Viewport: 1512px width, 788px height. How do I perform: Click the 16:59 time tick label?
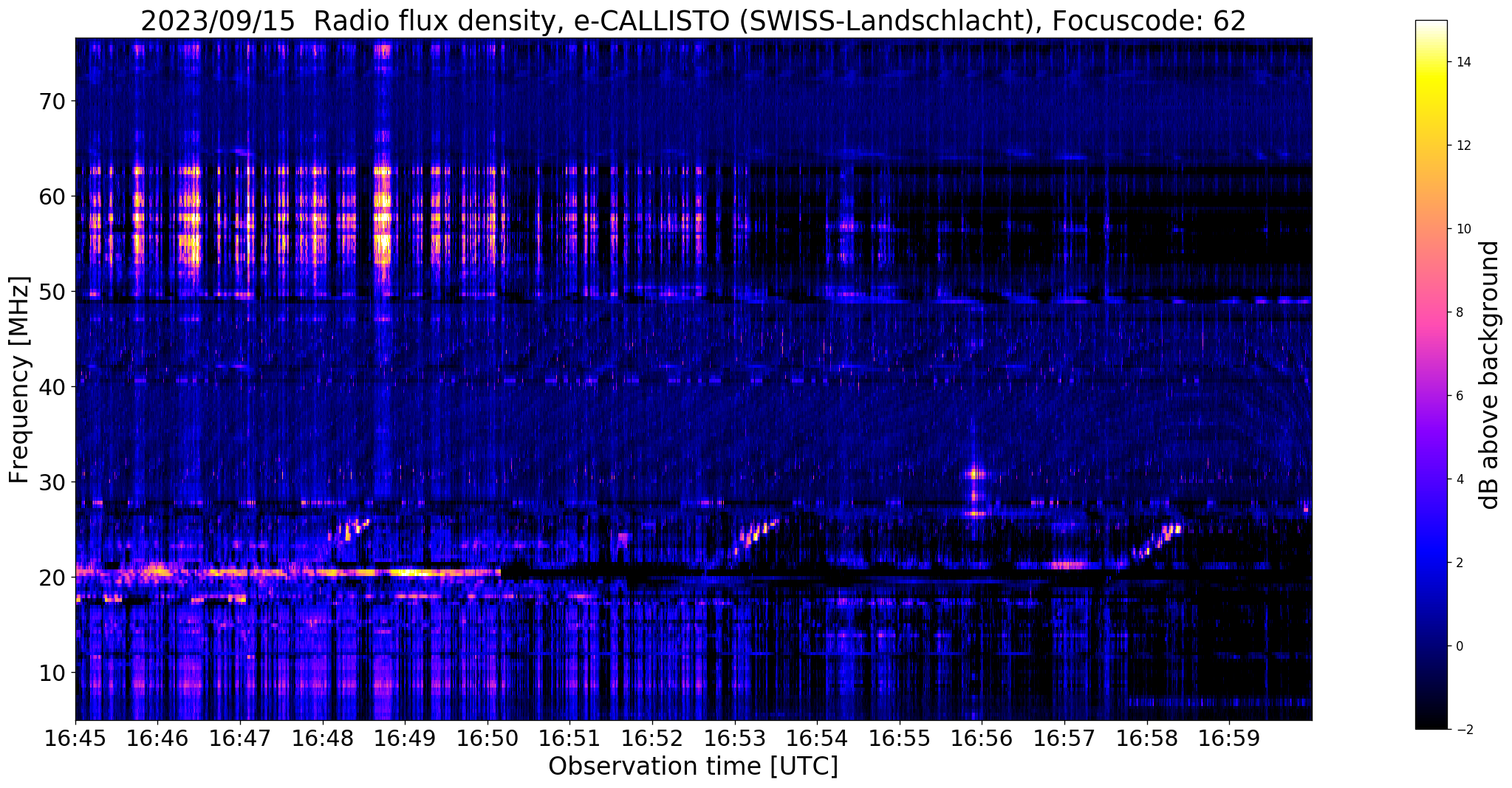tap(1229, 739)
